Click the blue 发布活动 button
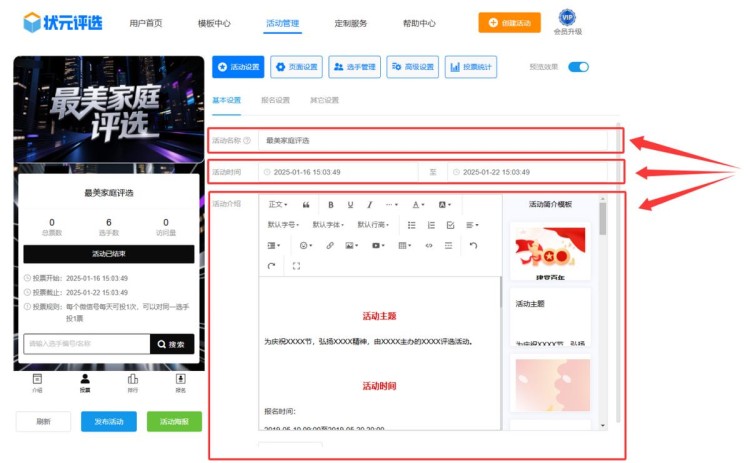This screenshot has height=463, width=750. (109, 422)
